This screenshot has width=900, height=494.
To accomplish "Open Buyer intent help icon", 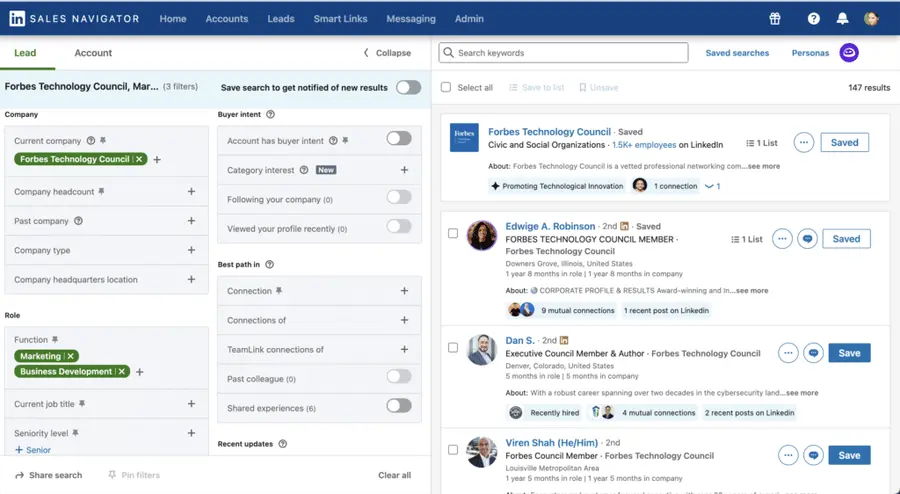I will [270, 114].
